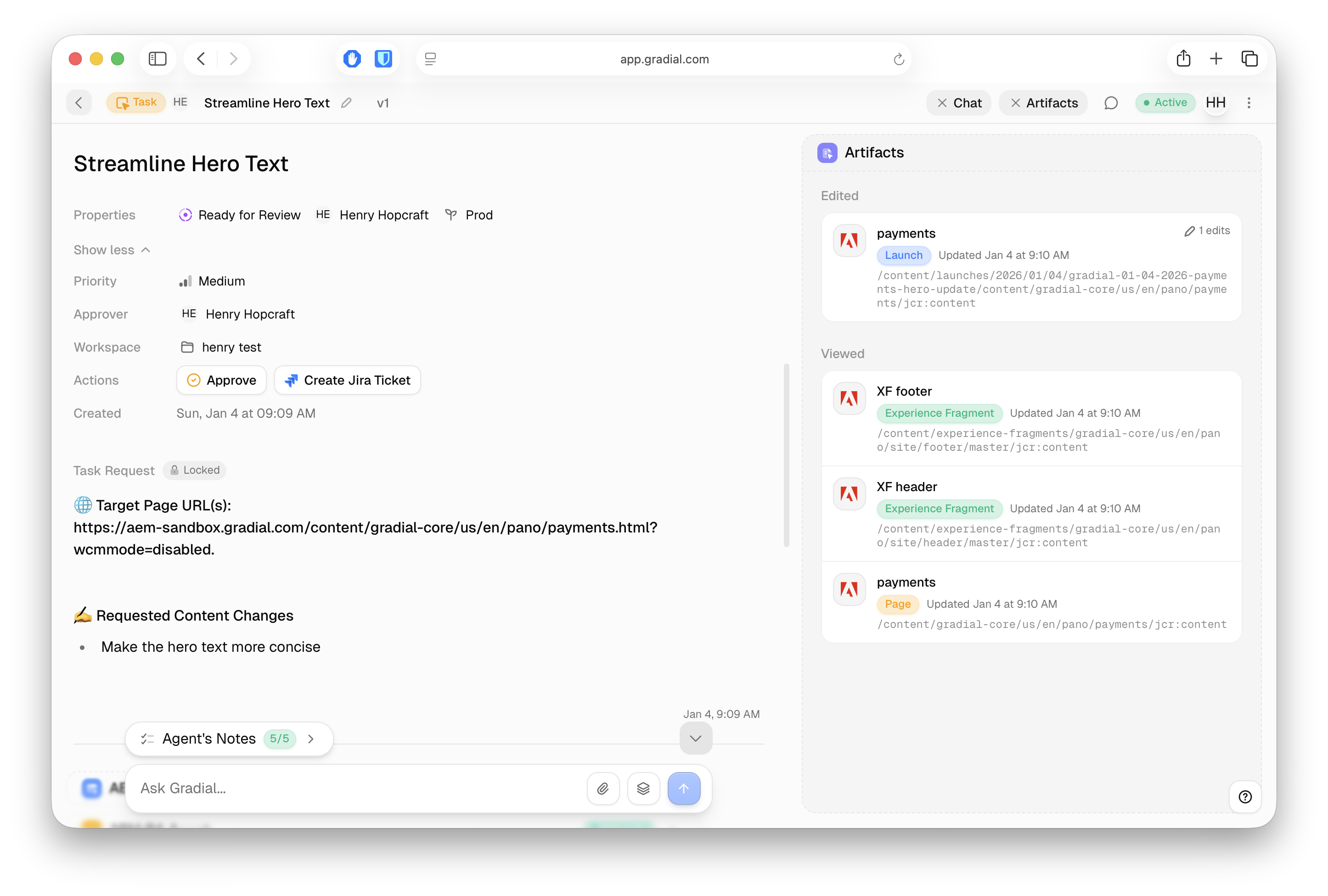Click the pencil icon to rename task
The height and width of the screenshot is (896, 1328).
(346, 103)
